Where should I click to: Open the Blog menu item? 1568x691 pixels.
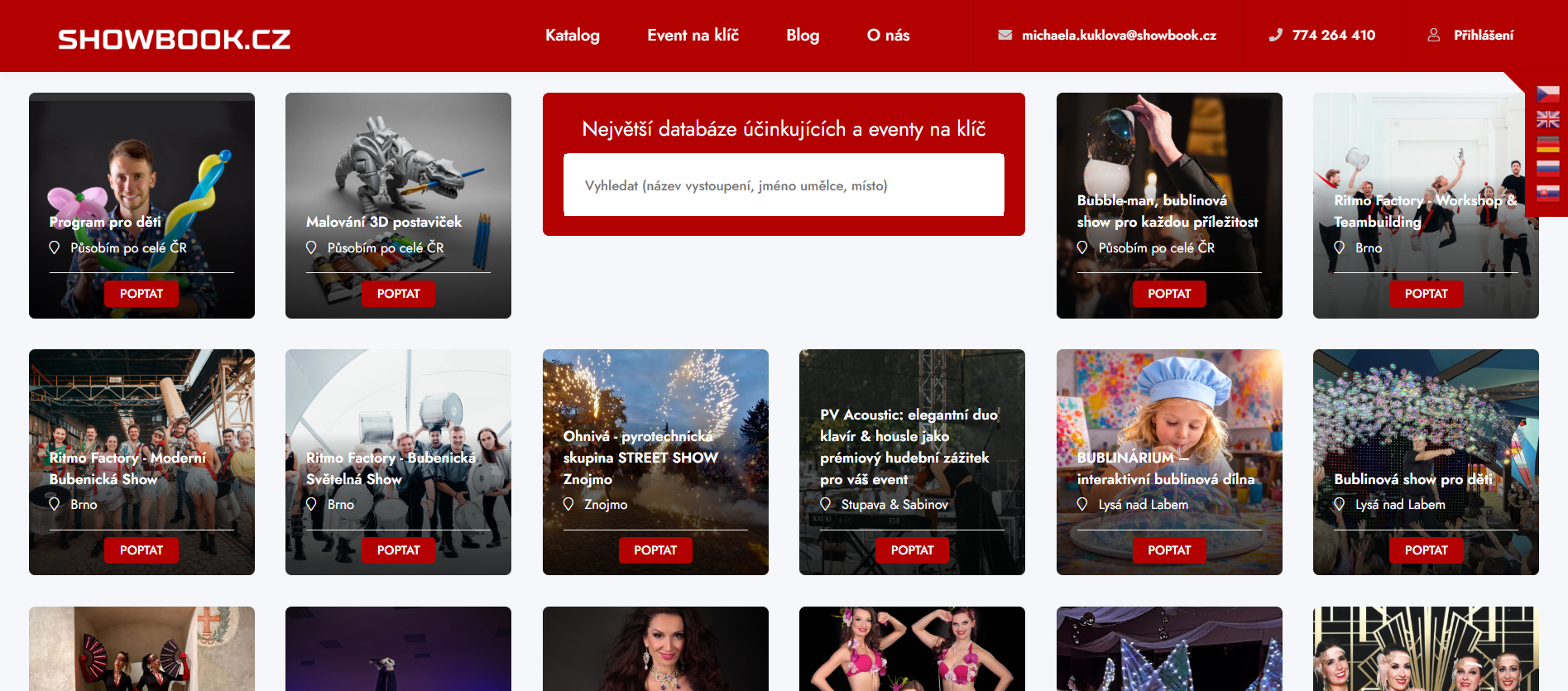click(803, 35)
